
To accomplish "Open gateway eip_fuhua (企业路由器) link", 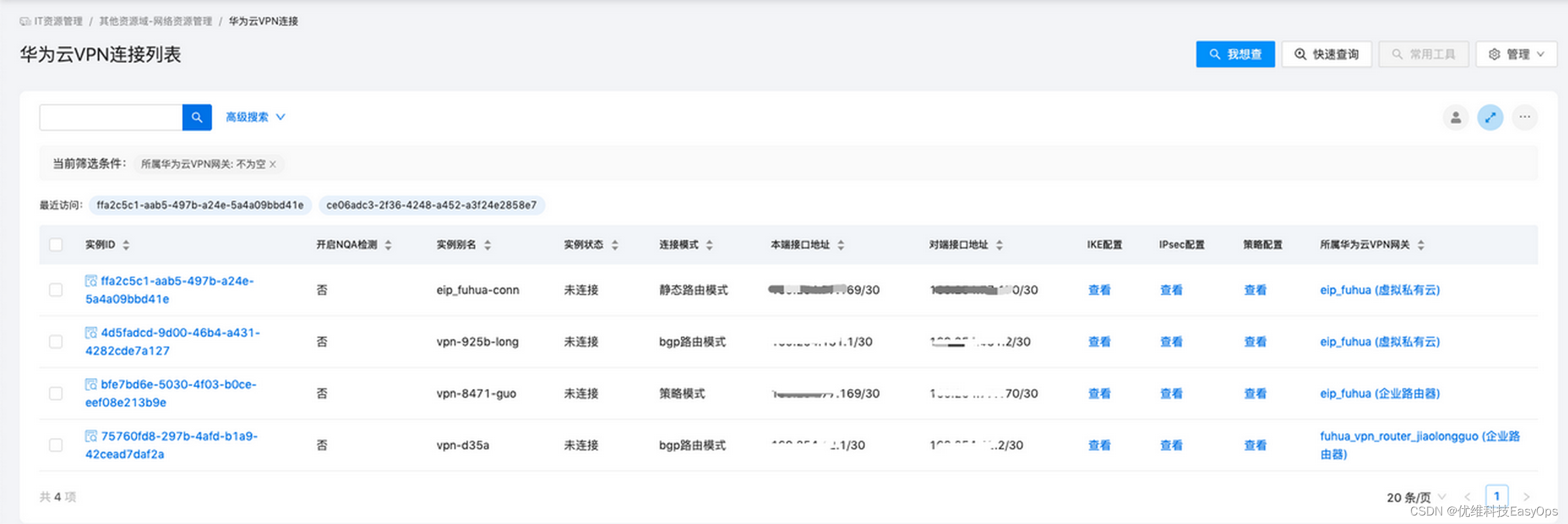I will 1380,394.
